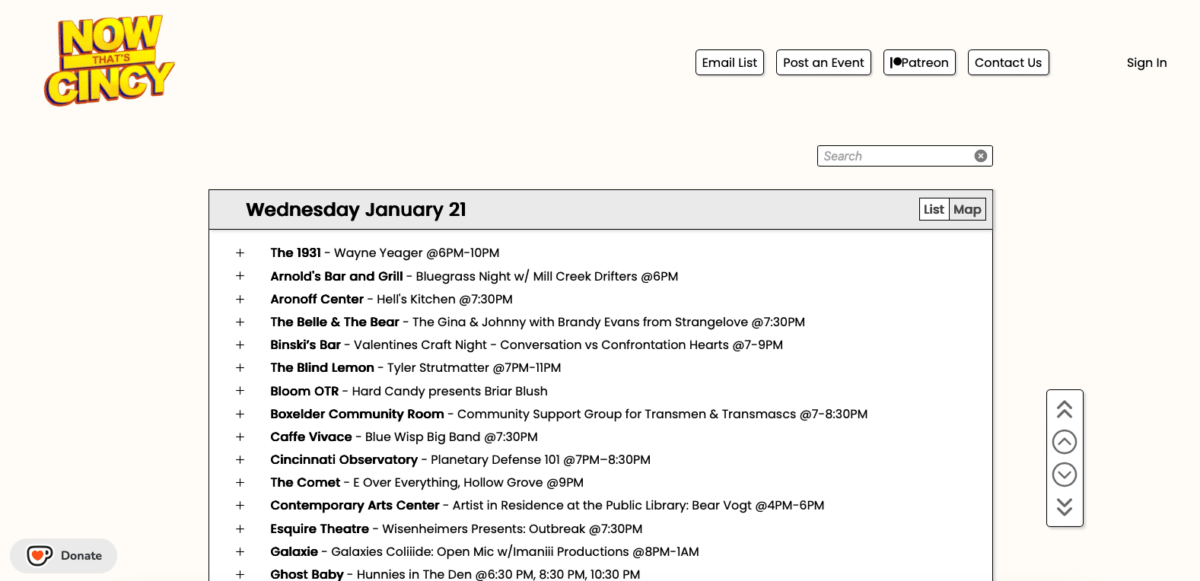The image size is (1200, 581).
Task: Open the Patreon page
Action: point(919,62)
